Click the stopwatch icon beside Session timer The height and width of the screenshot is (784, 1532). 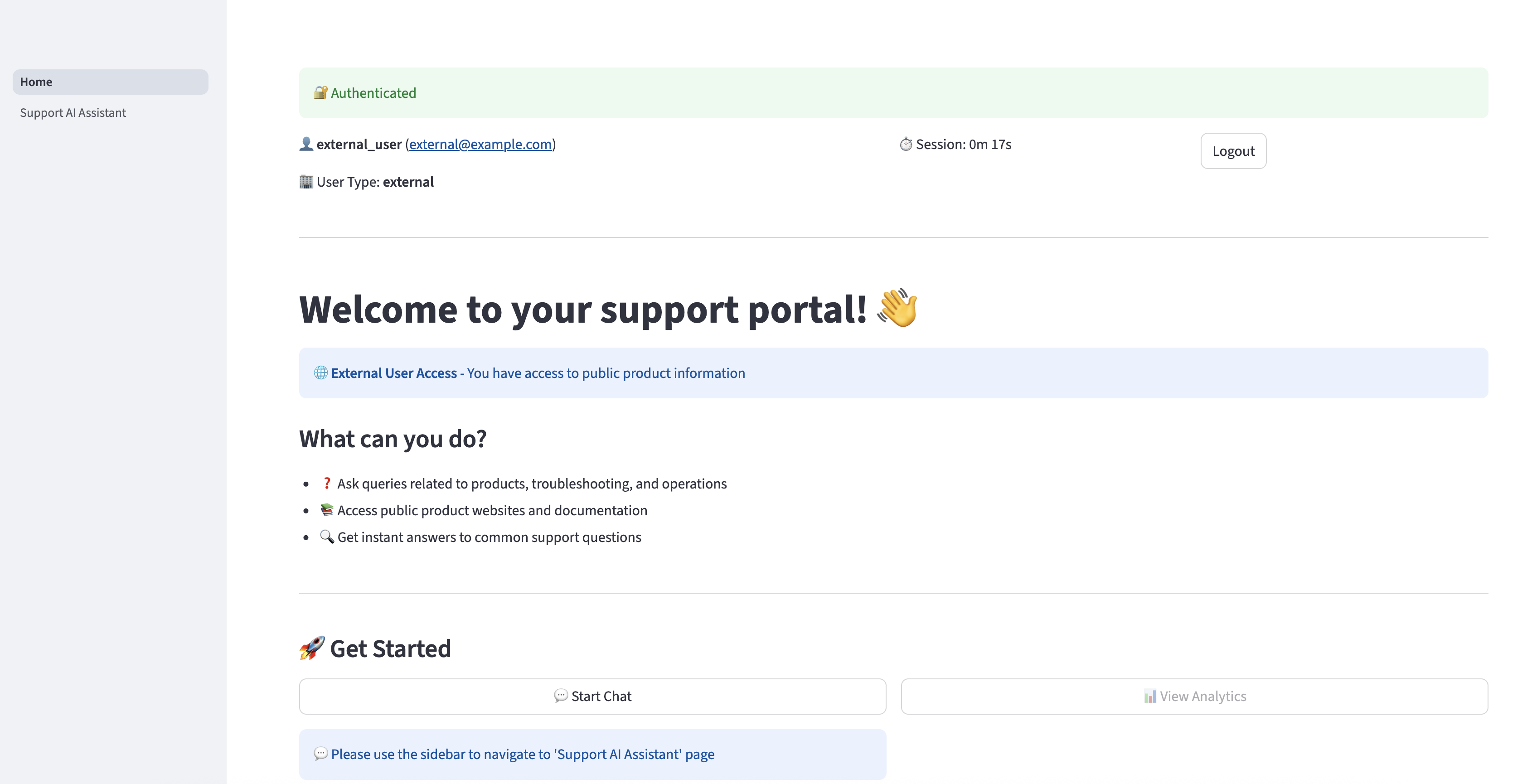pyautogui.click(x=905, y=144)
